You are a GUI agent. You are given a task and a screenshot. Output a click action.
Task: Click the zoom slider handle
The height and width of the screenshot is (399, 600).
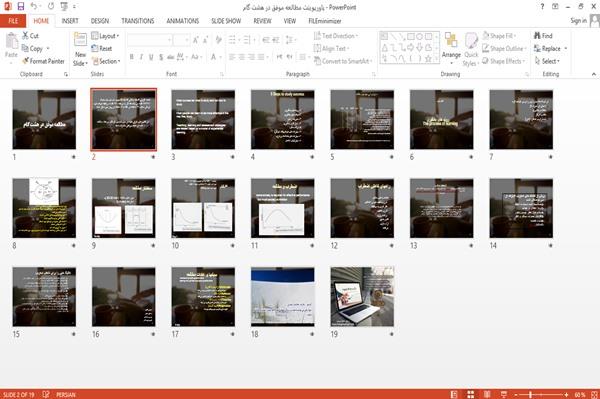(531, 394)
